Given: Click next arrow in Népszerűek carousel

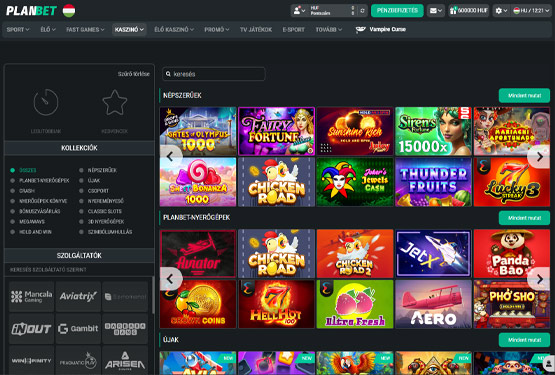Looking at the screenshot, I should click(539, 156).
